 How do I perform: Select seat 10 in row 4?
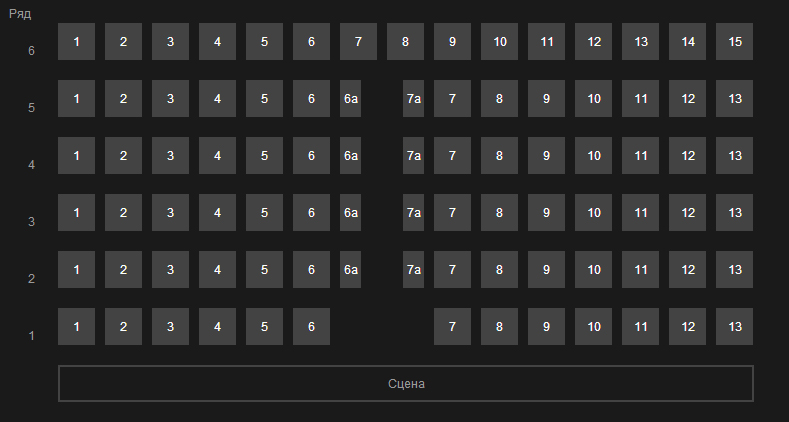tap(593, 156)
